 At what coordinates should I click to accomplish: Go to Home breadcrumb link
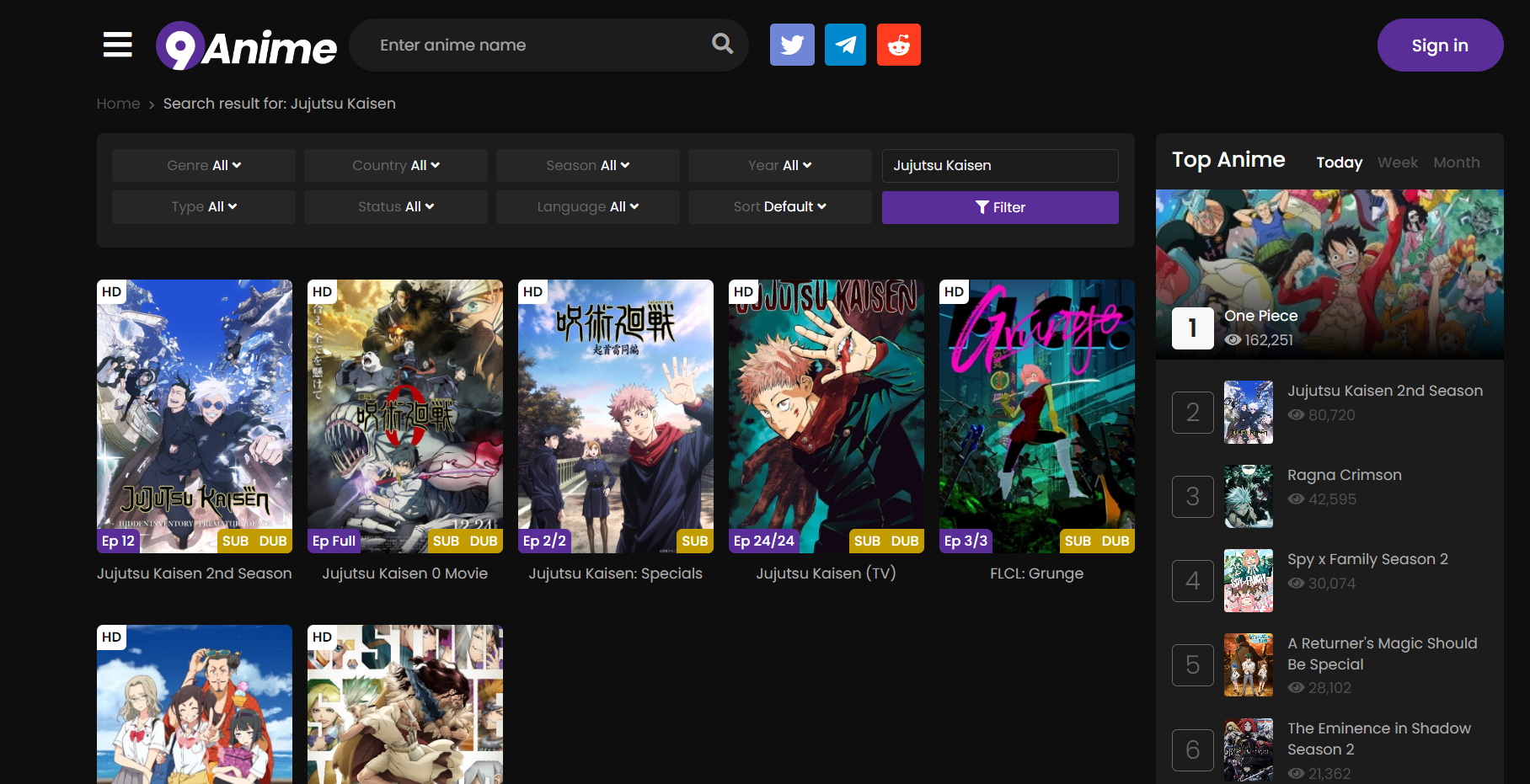118,104
